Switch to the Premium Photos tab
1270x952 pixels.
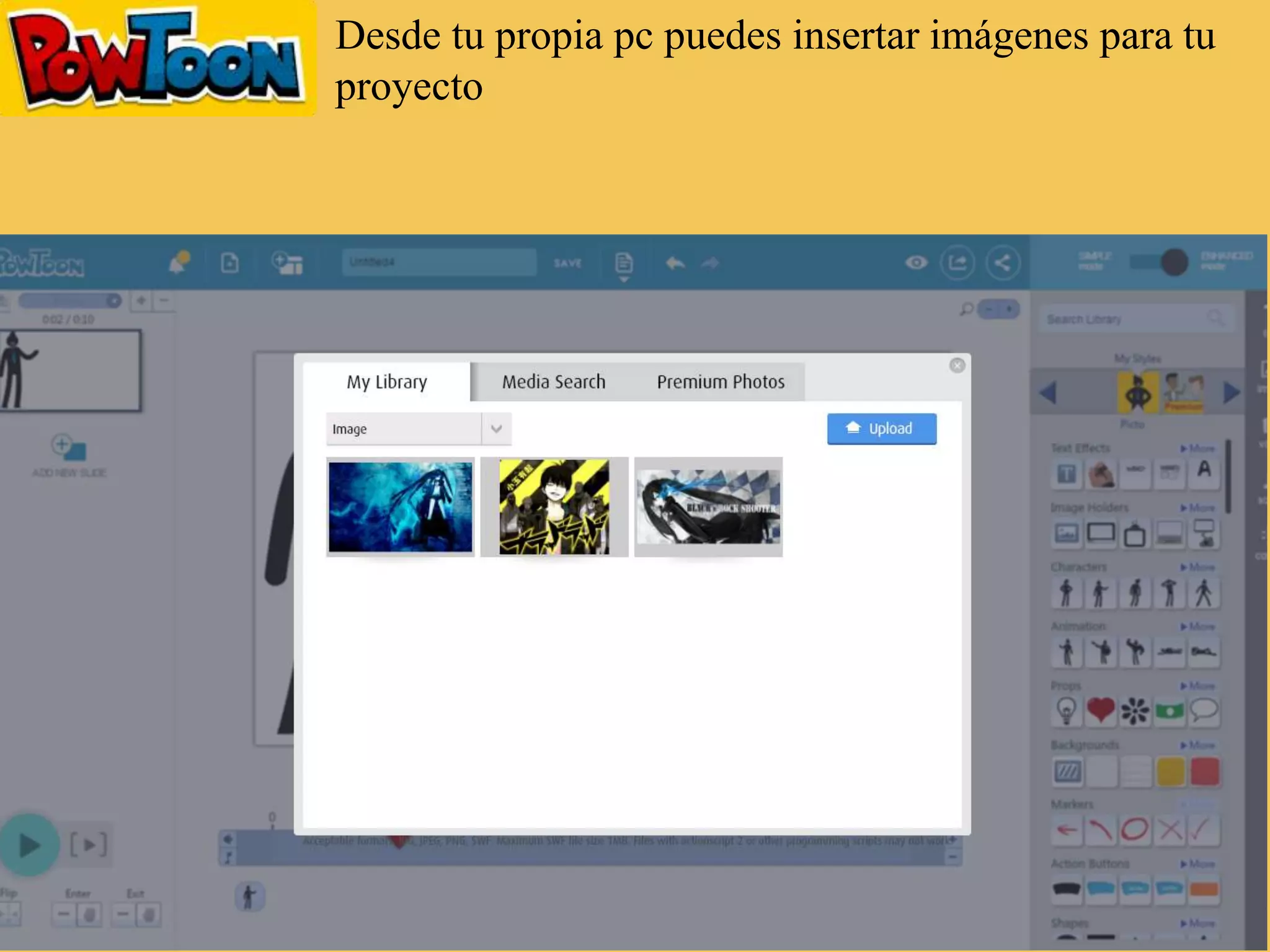[x=721, y=382]
